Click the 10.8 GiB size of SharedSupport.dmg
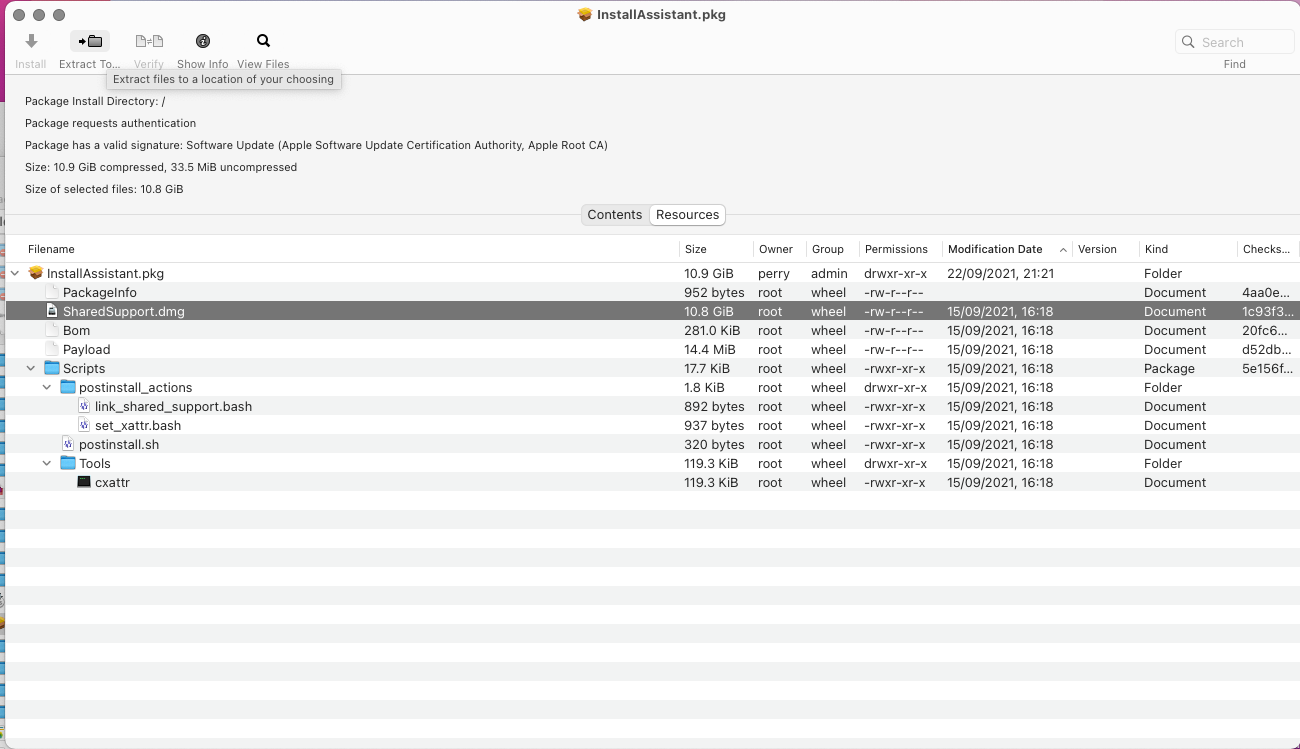 point(709,311)
